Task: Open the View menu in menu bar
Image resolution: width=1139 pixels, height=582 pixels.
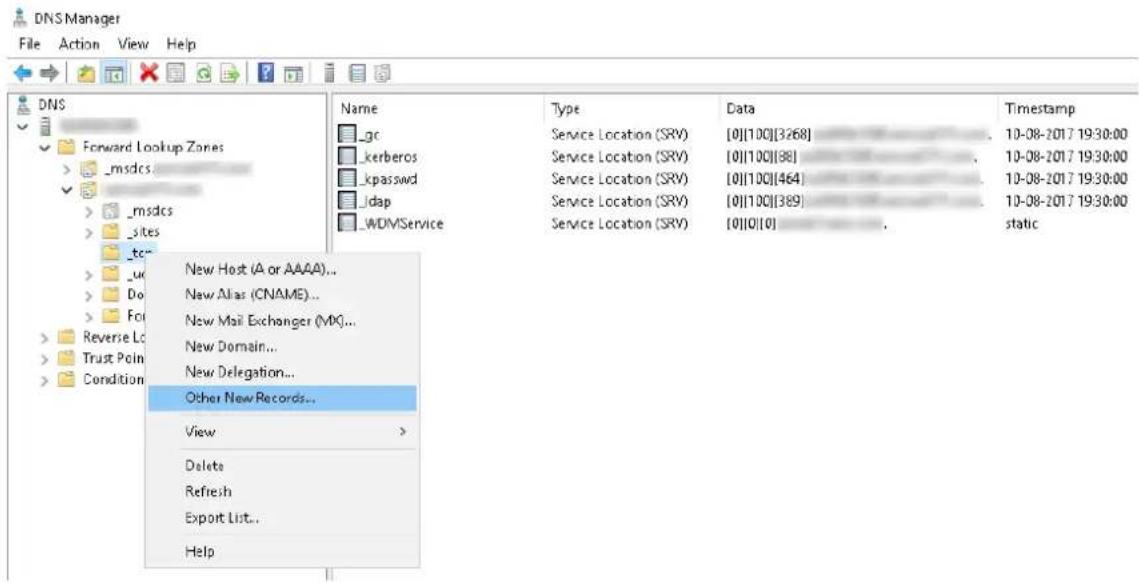Action: [x=134, y=44]
